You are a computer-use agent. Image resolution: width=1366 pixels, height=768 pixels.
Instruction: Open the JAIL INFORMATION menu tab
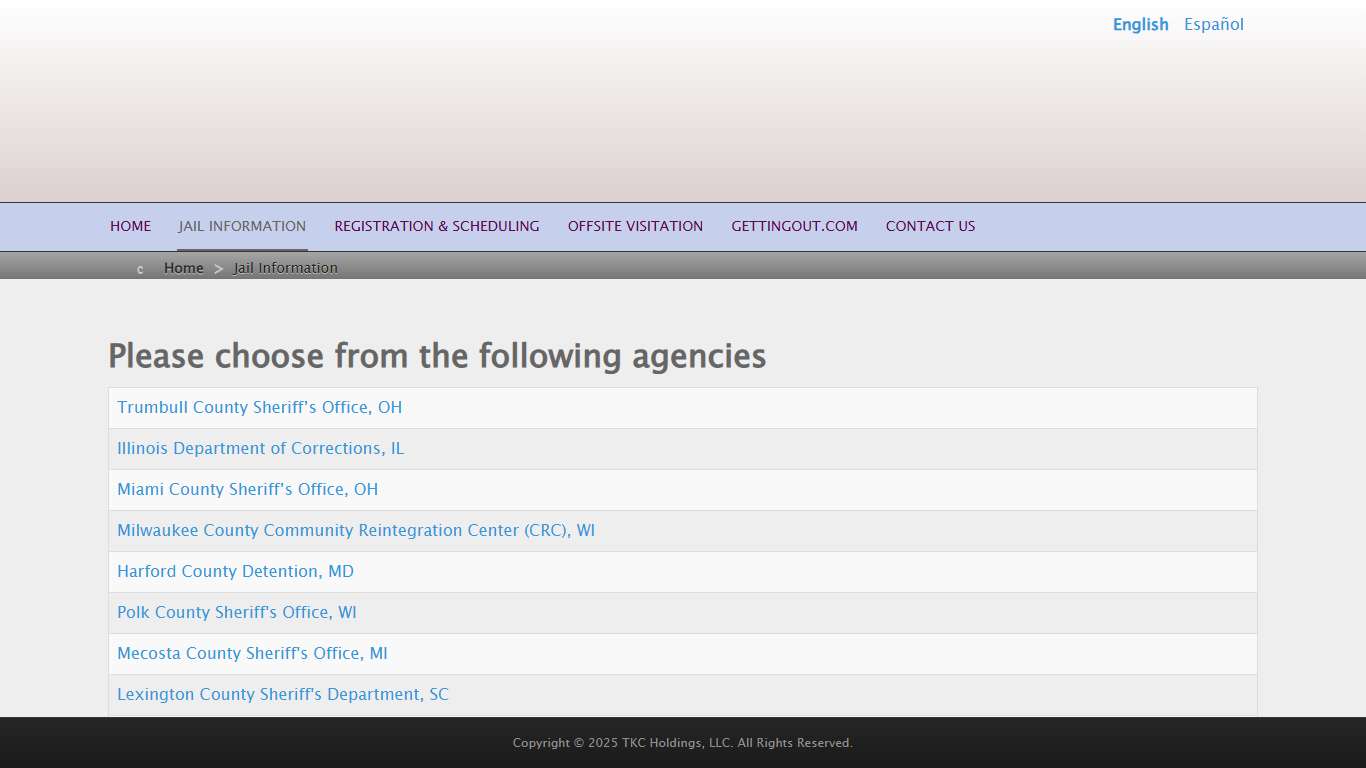[x=242, y=226]
